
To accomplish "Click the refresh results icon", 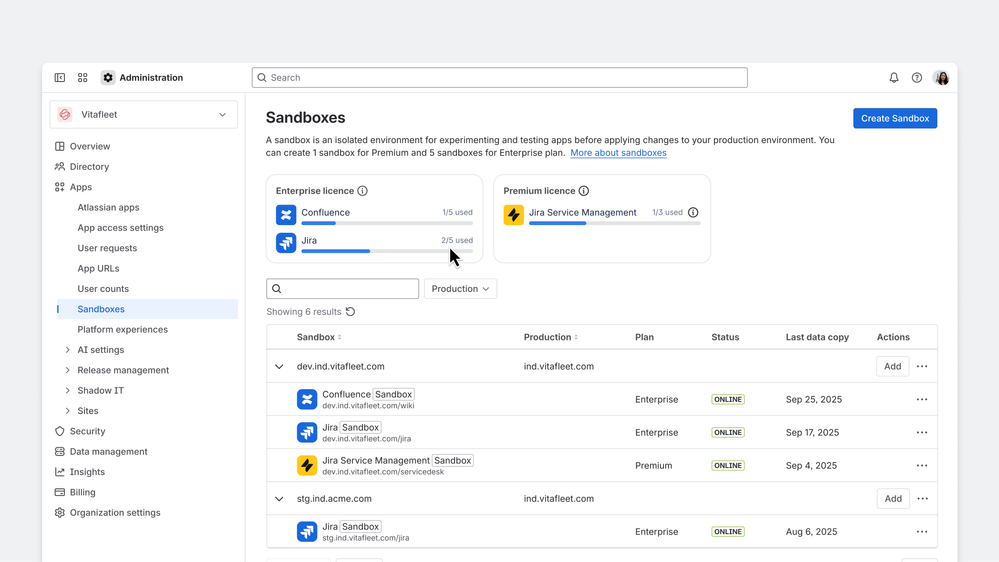I will tap(350, 312).
